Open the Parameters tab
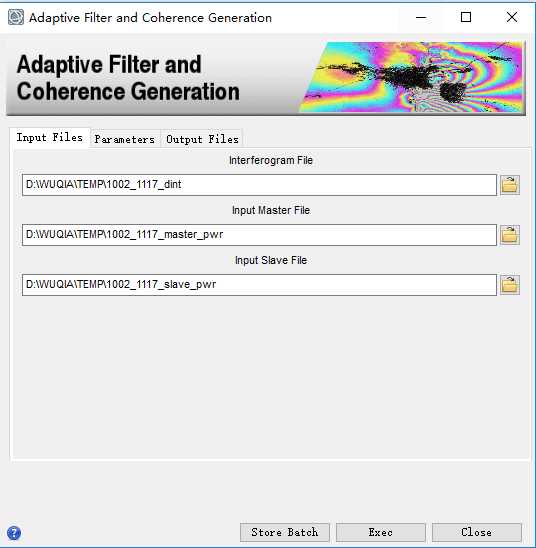 pyautogui.click(x=125, y=139)
